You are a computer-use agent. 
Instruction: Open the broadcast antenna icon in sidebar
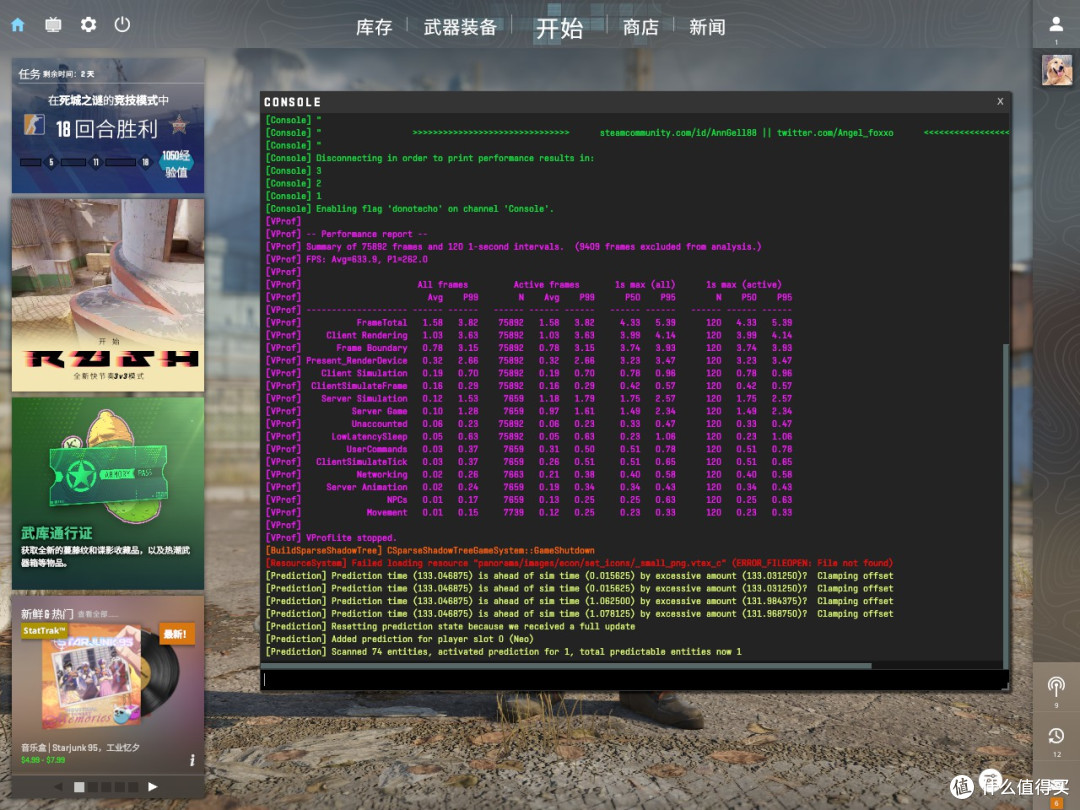(x=1056, y=686)
